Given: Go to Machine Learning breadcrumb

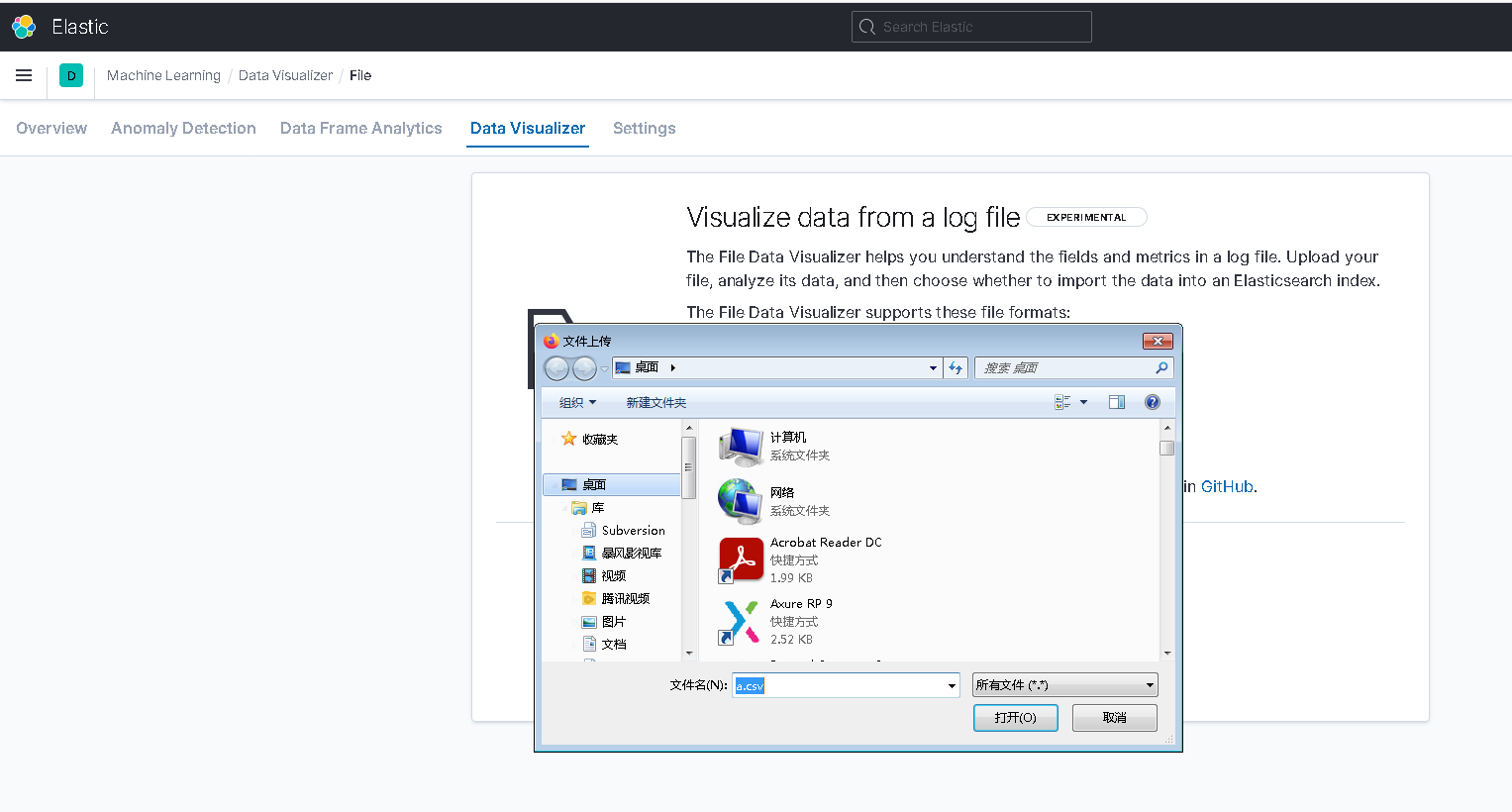Looking at the screenshot, I should (x=163, y=75).
